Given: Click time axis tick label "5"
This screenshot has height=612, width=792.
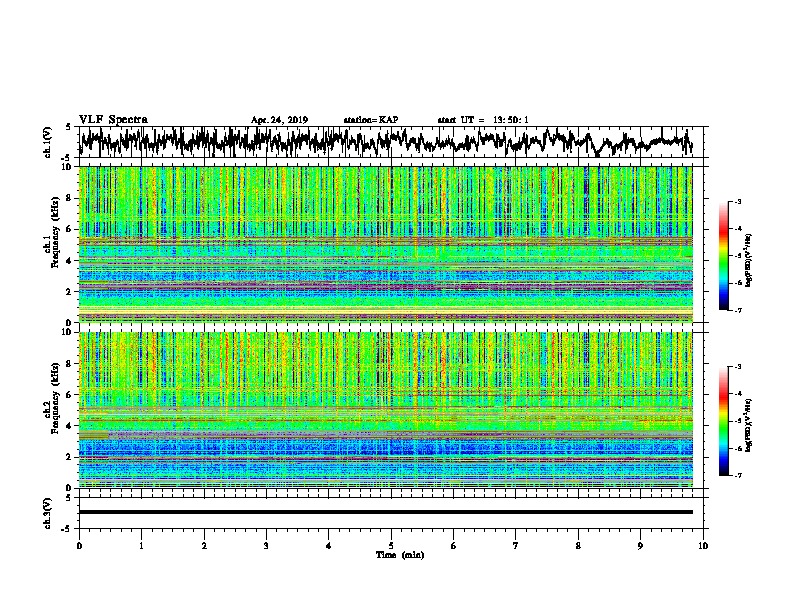Looking at the screenshot, I should [391, 546].
